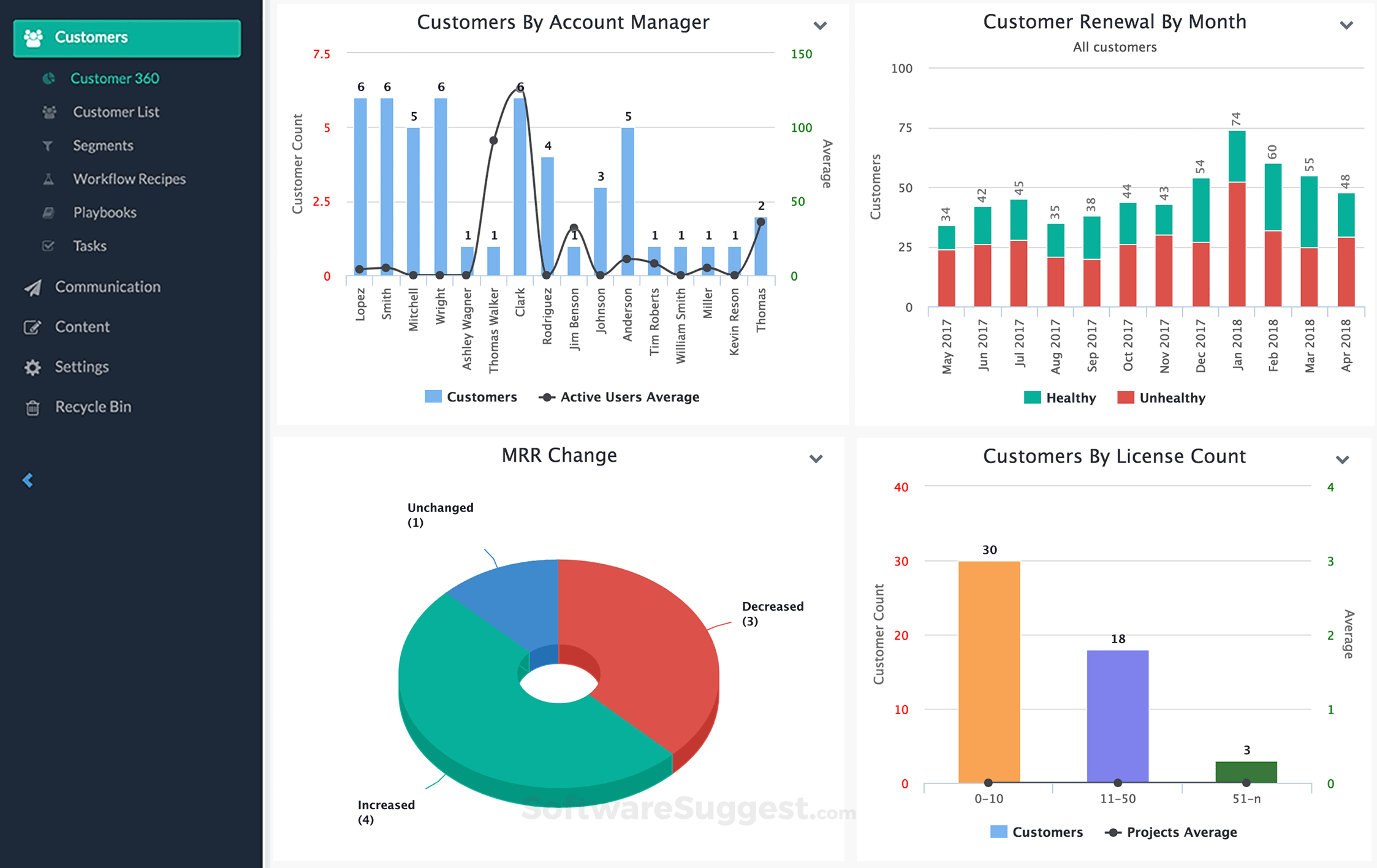Open Customers By License Count chevron menu

(1342, 460)
